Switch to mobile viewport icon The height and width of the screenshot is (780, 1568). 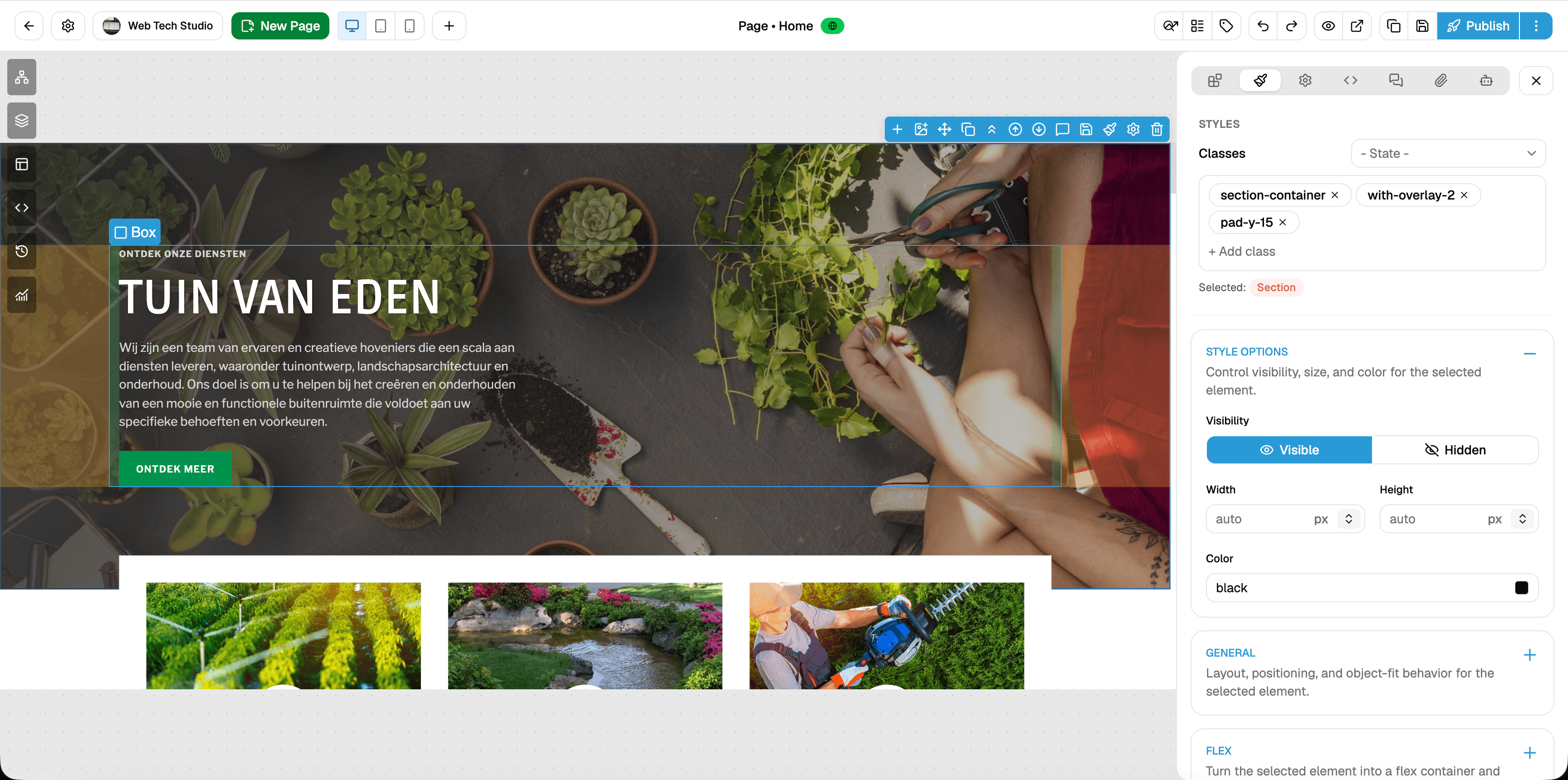pyautogui.click(x=410, y=25)
